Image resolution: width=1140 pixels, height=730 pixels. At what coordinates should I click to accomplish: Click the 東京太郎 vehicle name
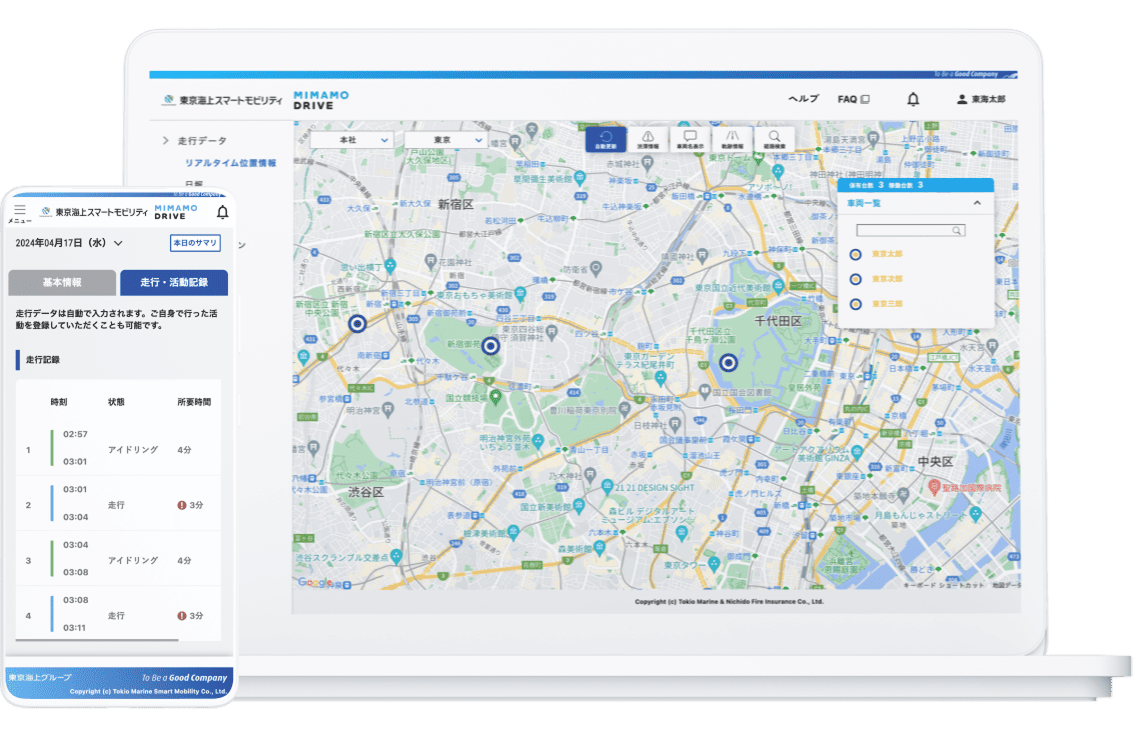pyautogui.click(x=887, y=254)
